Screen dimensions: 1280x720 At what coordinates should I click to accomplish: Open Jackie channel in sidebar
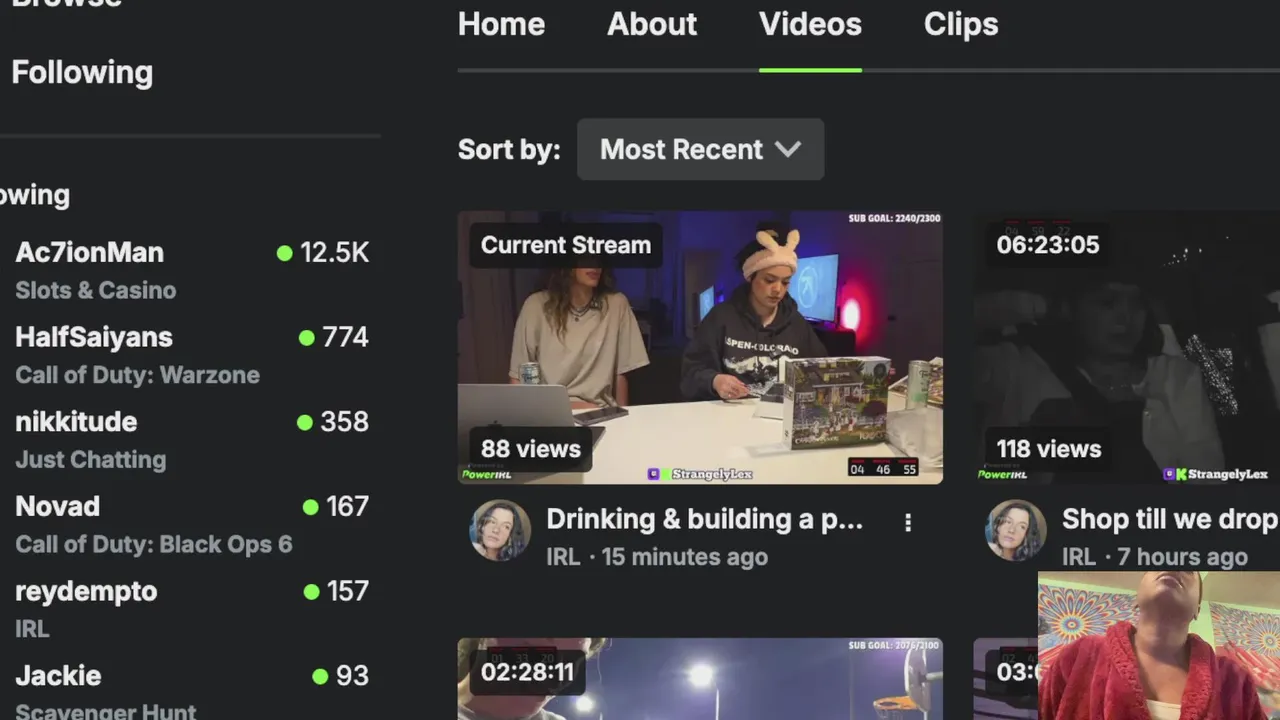click(58, 676)
